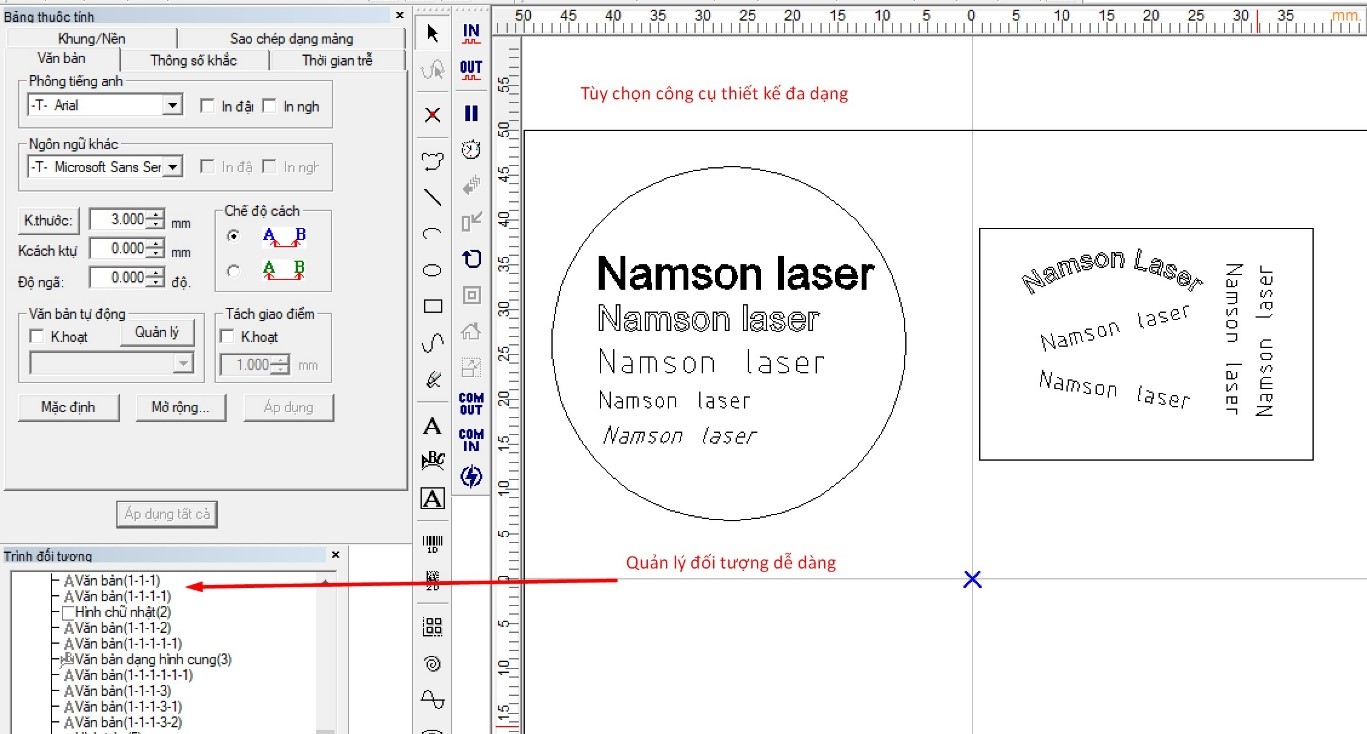Enable 'In ngh' italic for Phông tiếng anh
Viewport: 1367px width, 734px height.
[269, 106]
